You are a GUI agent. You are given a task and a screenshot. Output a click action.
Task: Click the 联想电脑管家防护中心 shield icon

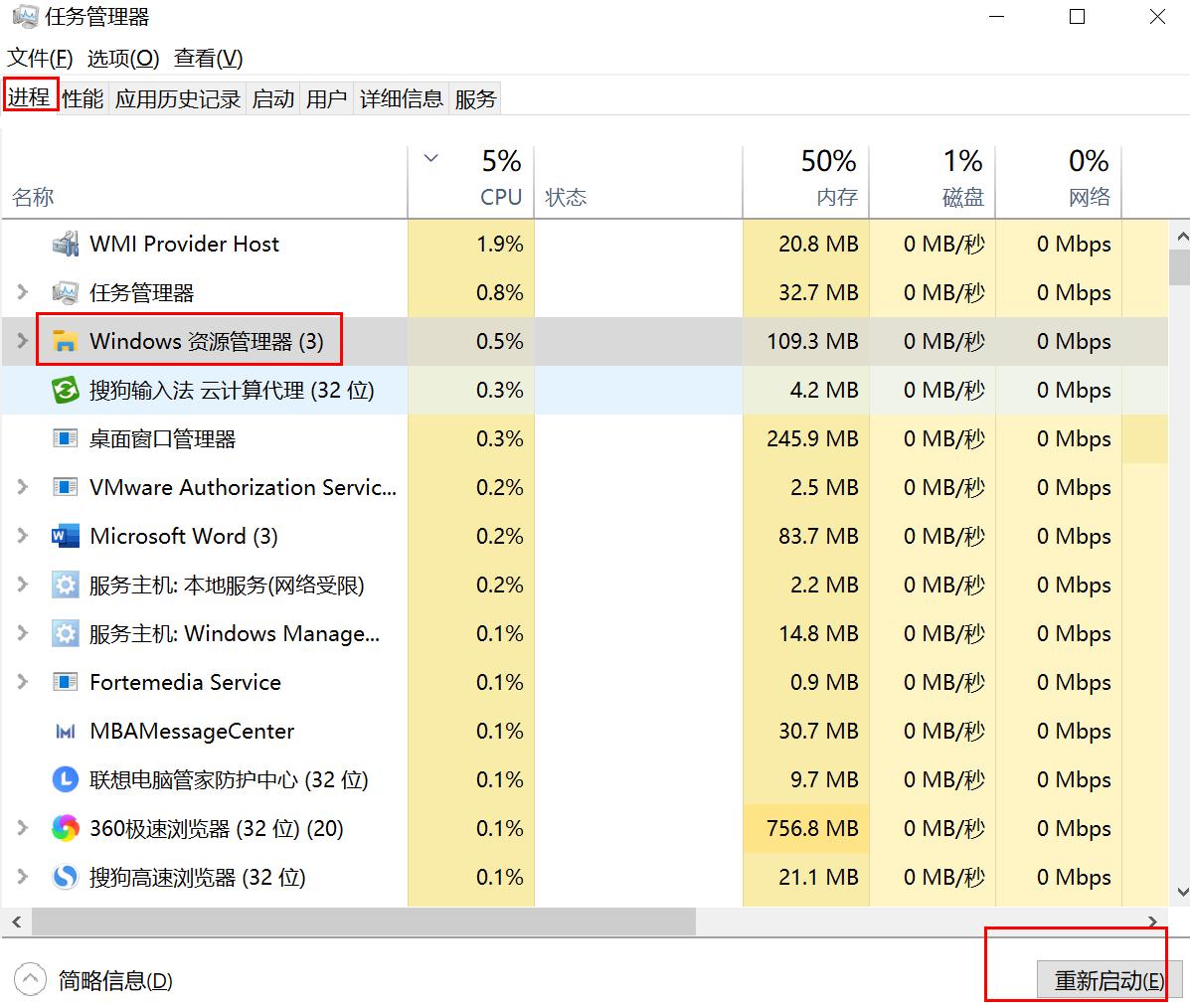[65, 779]
